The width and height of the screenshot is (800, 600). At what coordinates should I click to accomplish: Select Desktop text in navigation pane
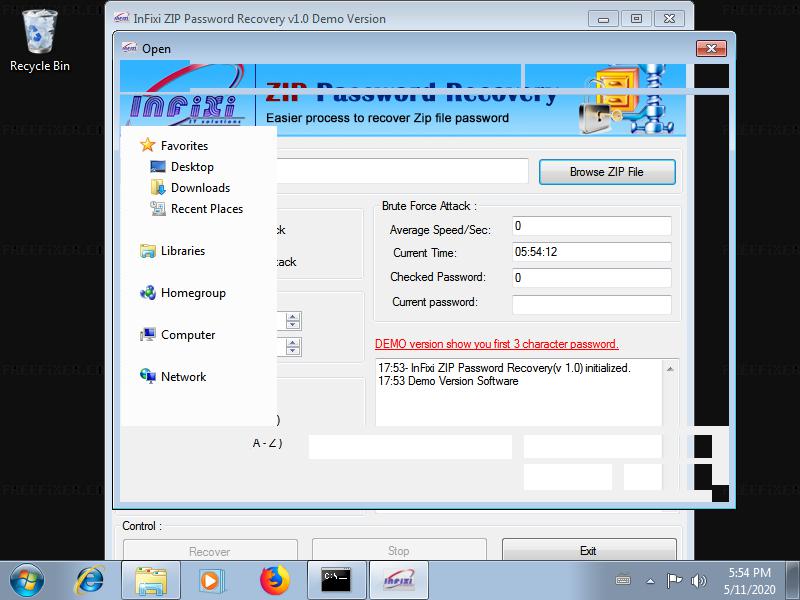(x=192, y=167)
